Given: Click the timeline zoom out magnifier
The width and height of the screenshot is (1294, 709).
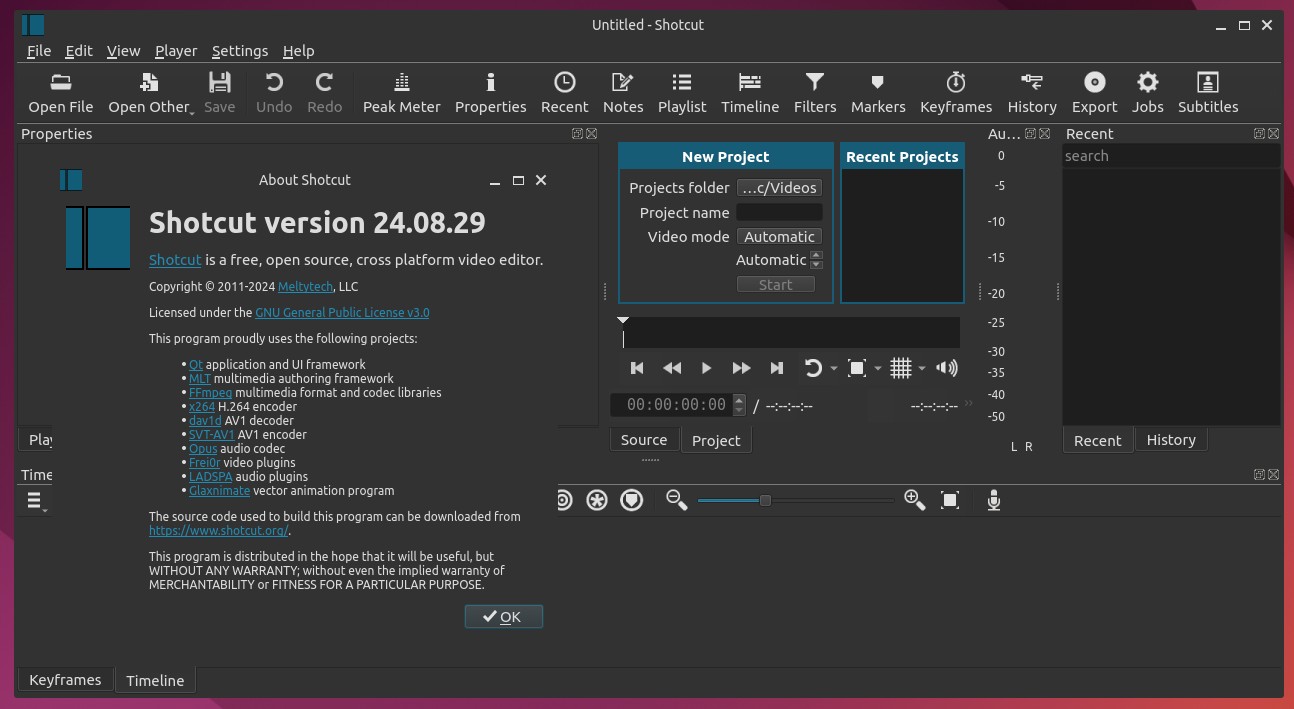Looking at the screenshot, I should pos(677,500).
